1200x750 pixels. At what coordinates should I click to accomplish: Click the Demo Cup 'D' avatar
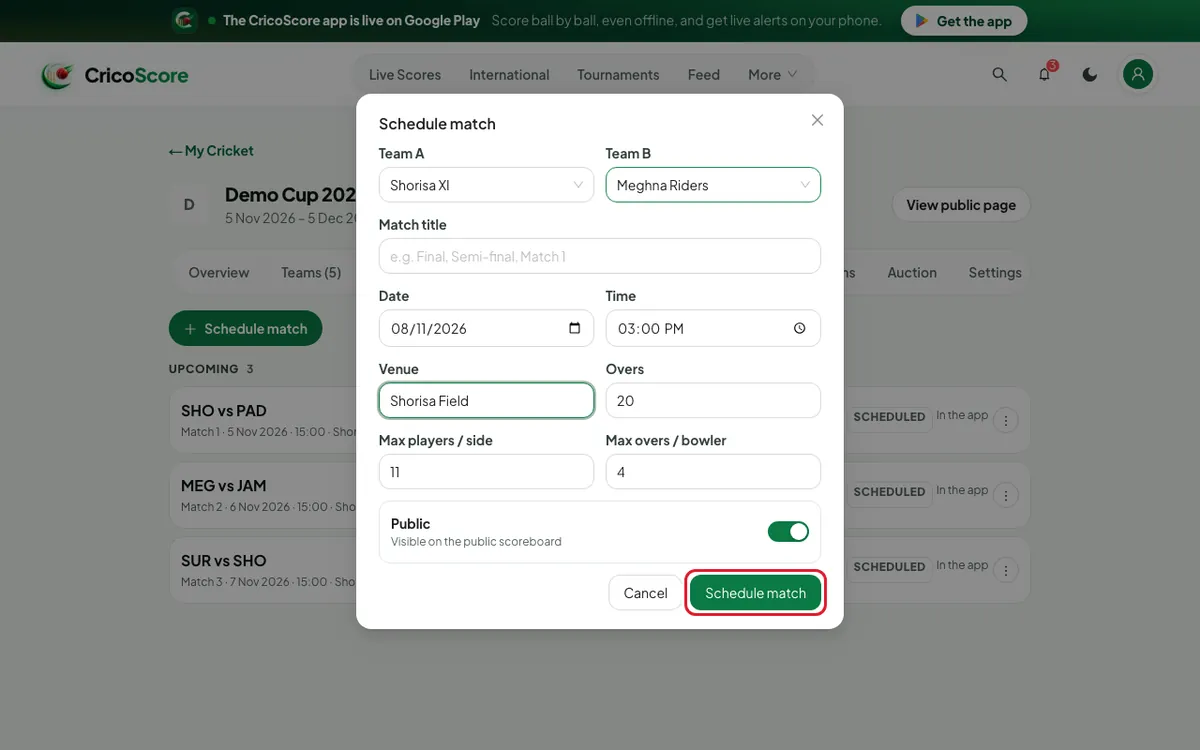[x=189, y=205]
